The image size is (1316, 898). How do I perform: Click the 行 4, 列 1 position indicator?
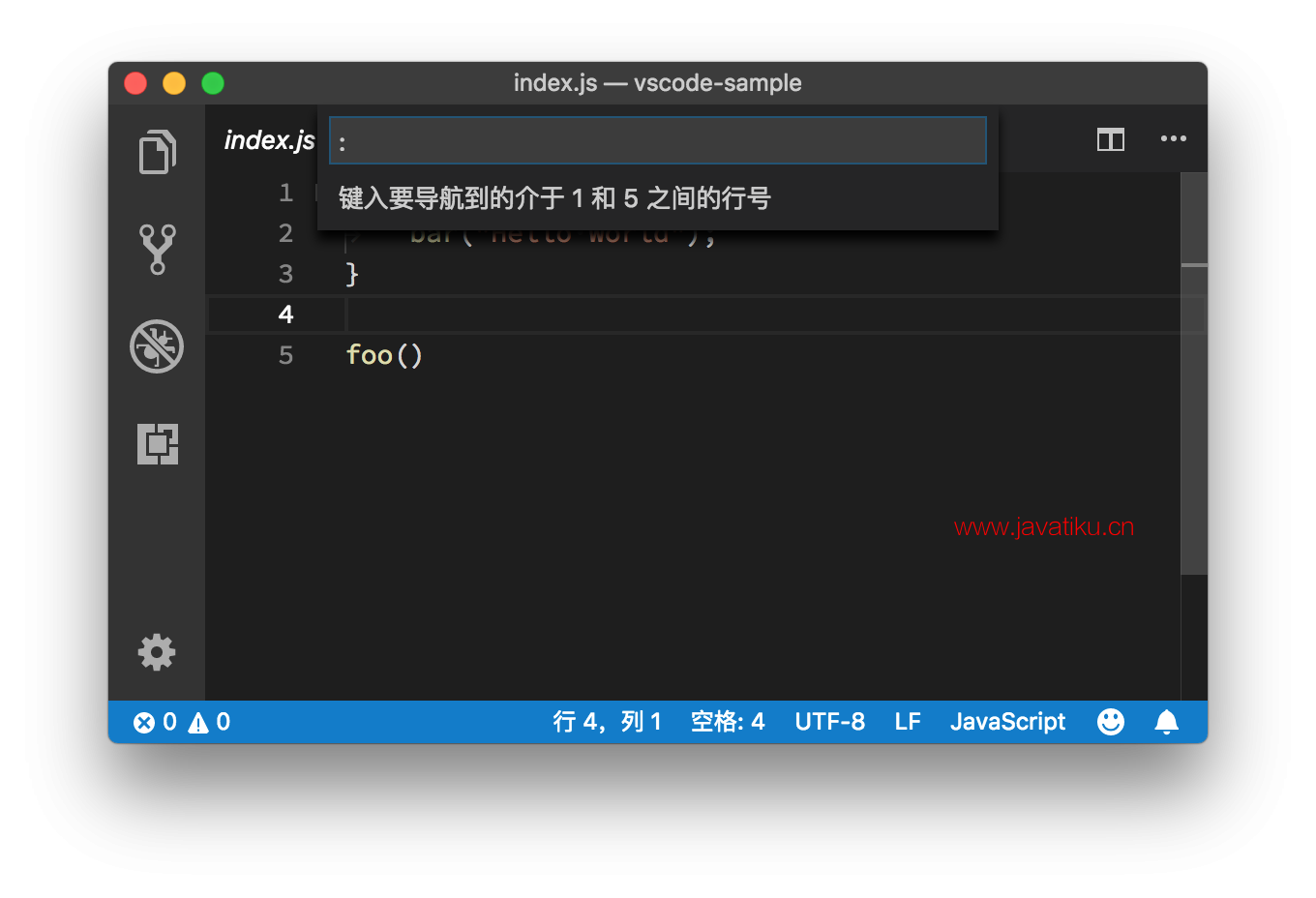pyautogui.click(x=608, y=722)
